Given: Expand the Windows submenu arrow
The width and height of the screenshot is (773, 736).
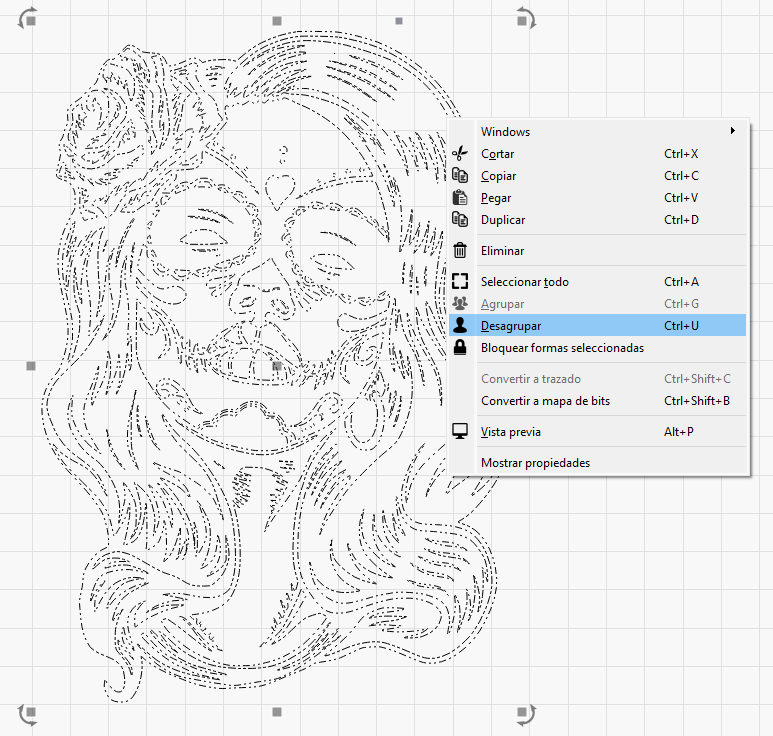Looking at the screenshot, I should click(733, 131).
